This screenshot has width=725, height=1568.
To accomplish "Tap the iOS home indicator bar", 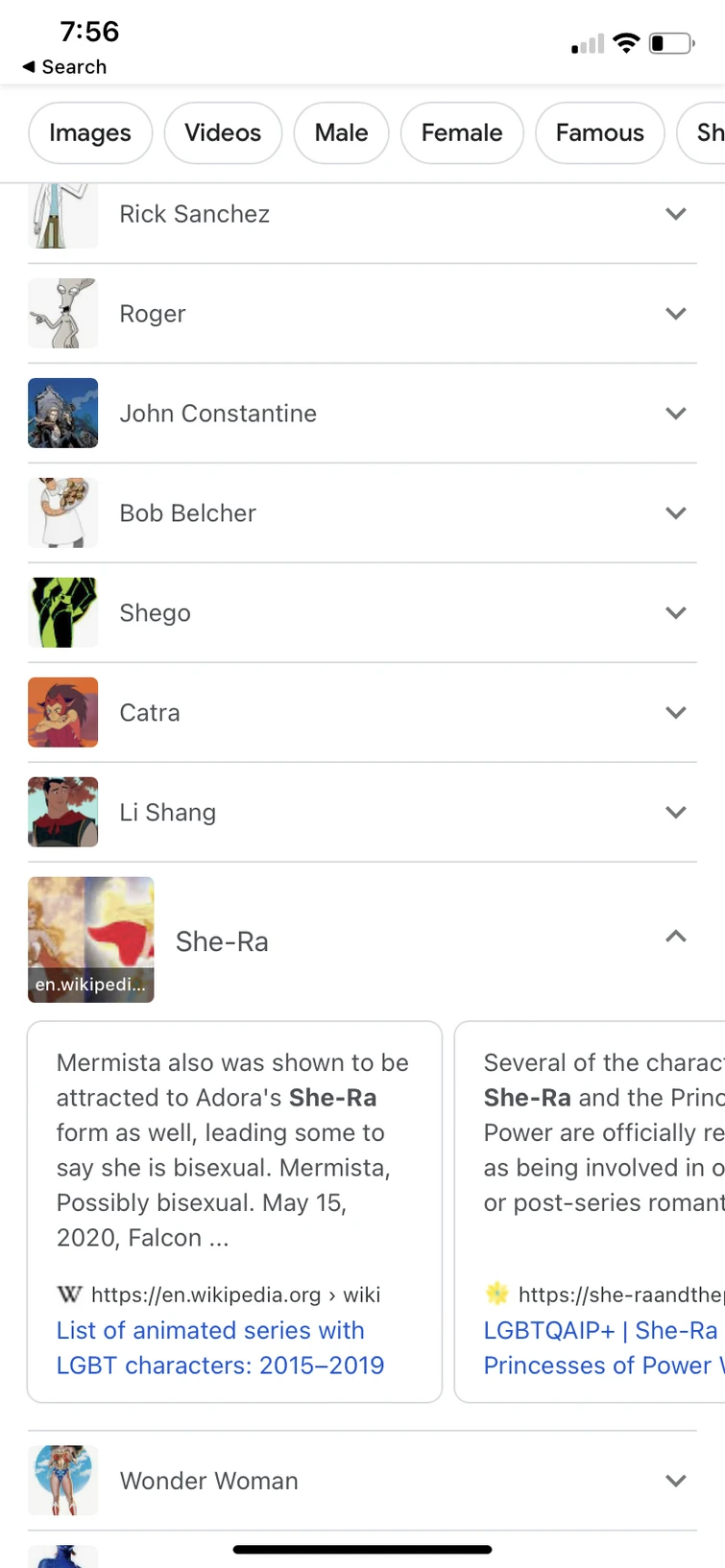I will coord(362,1549).
